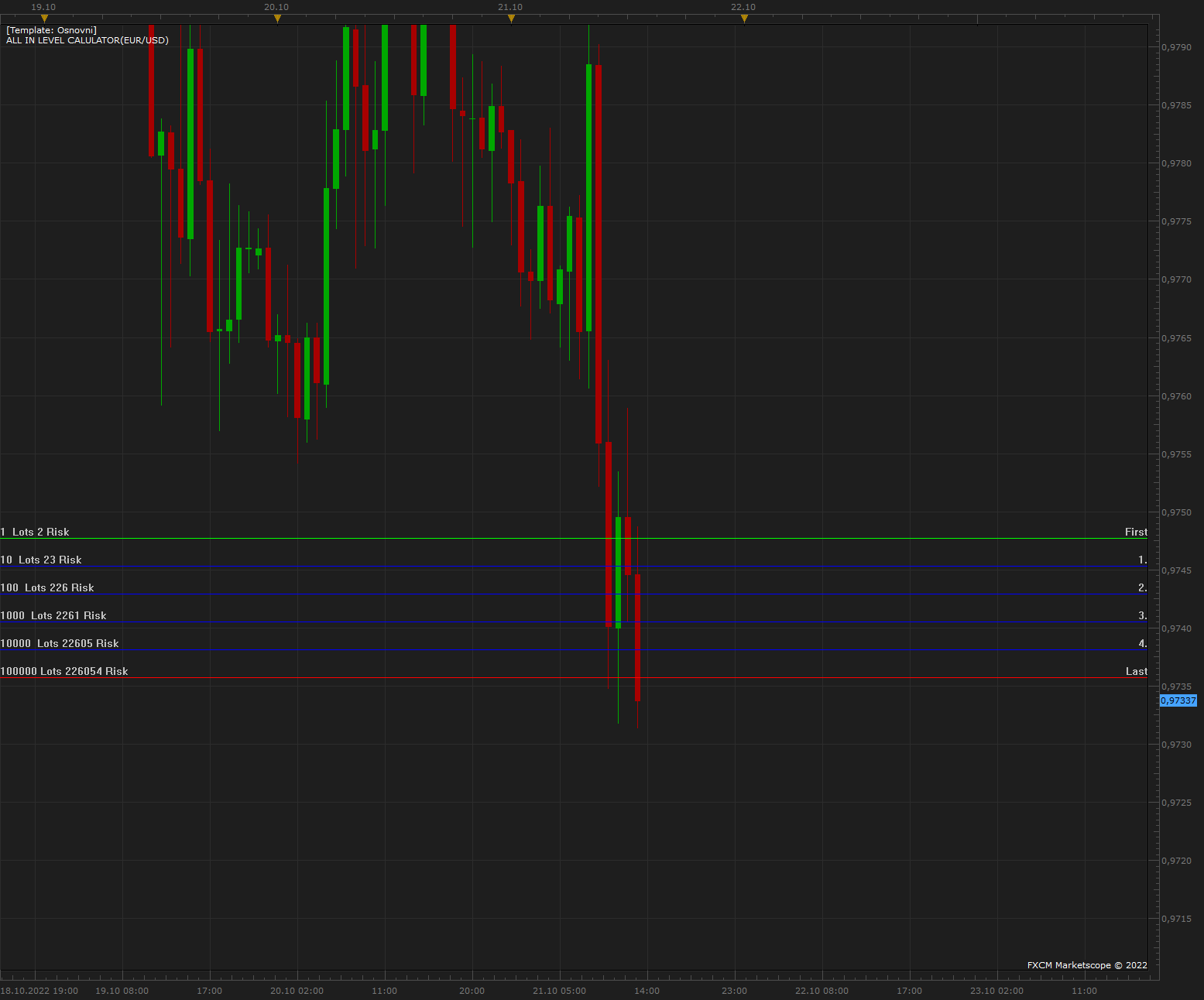Viewport: 1204px width, 1000px height.
Task: Click the 0,9760 price axis label
Action: [1177, 396]
